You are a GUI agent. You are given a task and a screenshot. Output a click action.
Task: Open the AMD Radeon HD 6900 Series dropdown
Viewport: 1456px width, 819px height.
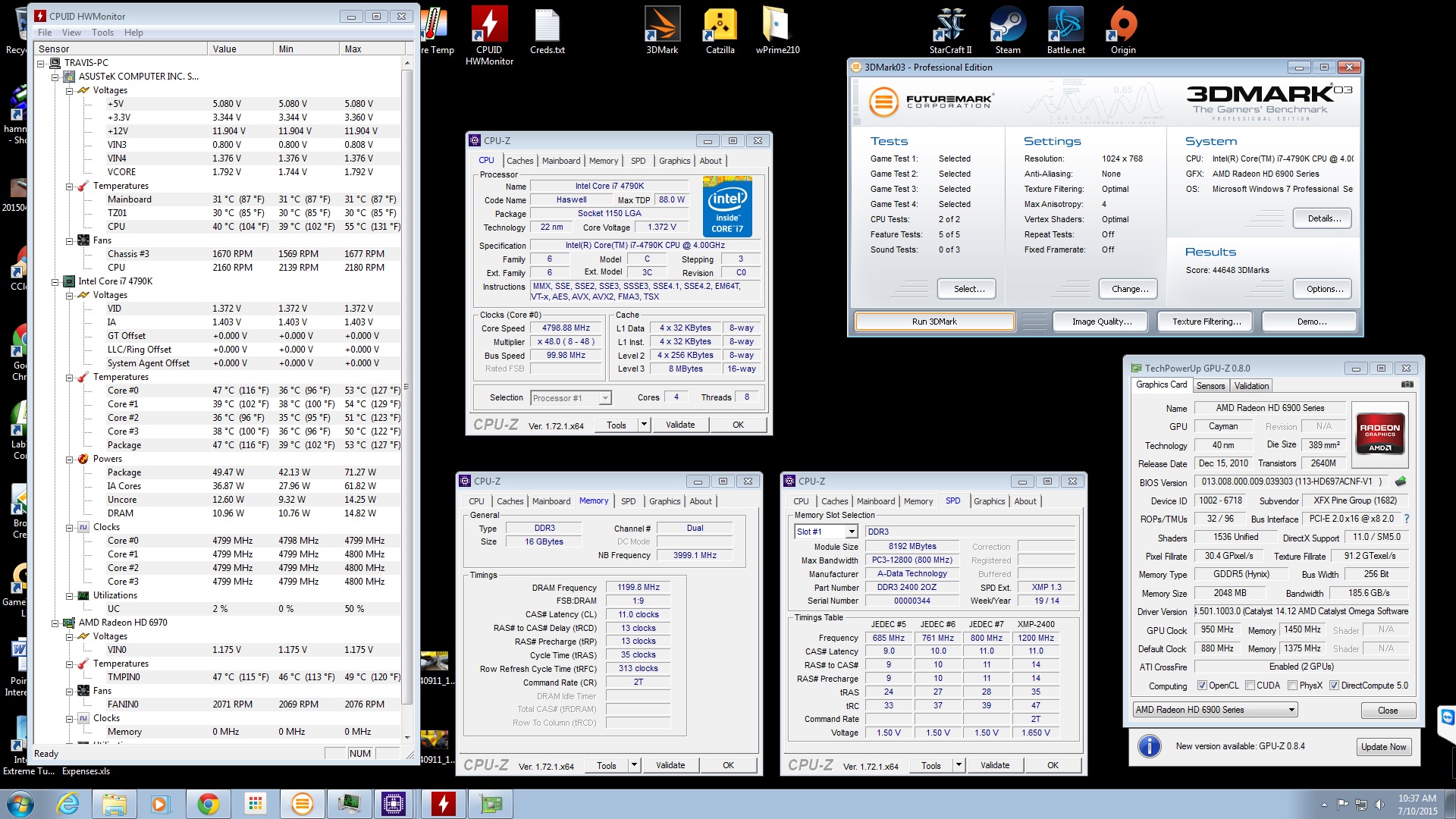tap(1215, 710)
